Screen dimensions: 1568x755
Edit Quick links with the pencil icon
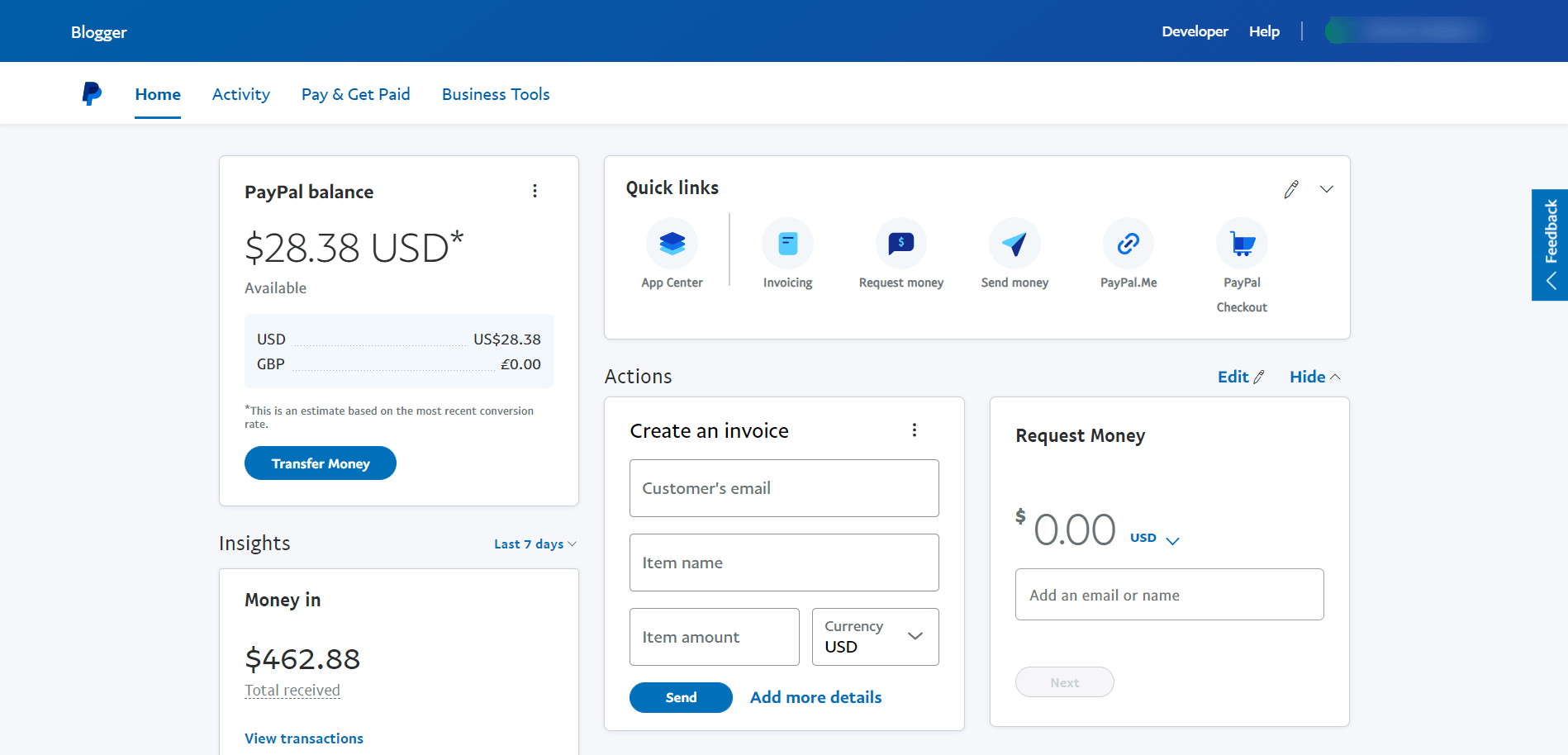tap(1291, 189)
